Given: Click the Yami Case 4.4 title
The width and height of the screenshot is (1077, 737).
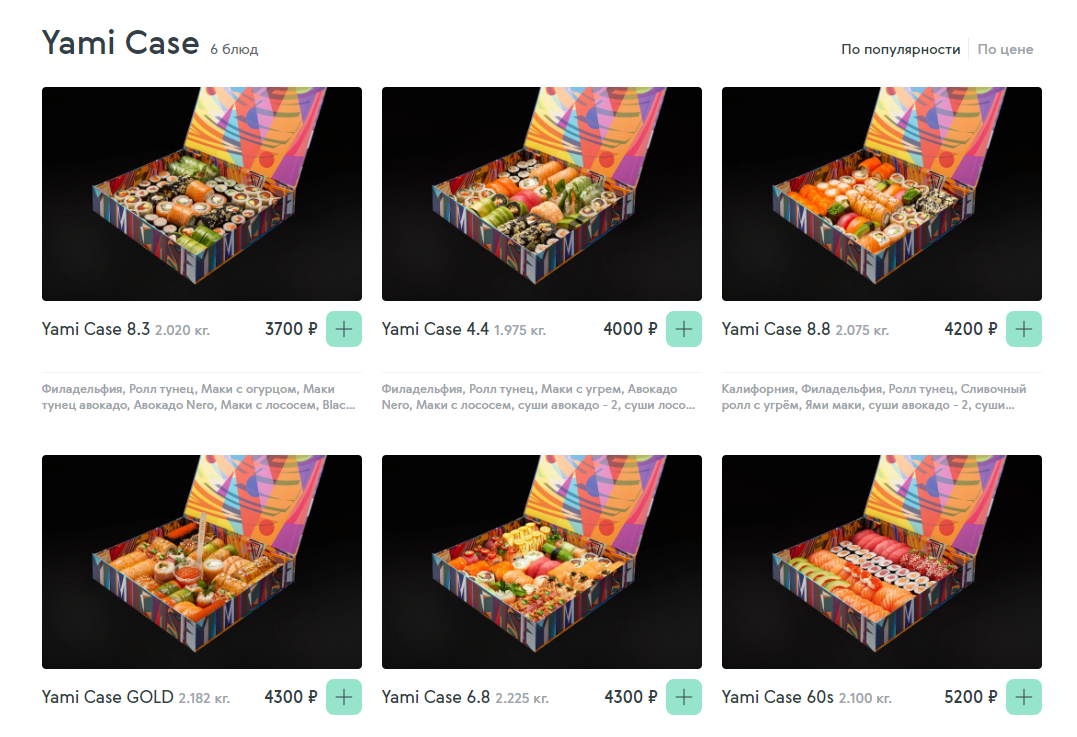Looking at the screenshot, I should [x=435, y=329].
